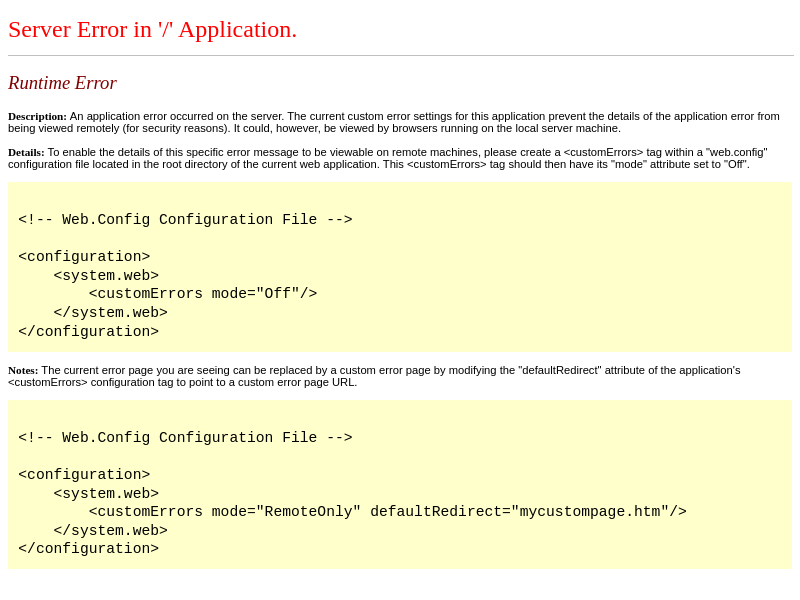Click the bold 'Notes:' label
The width and height of the screenshot is (800, 600).
23,370
